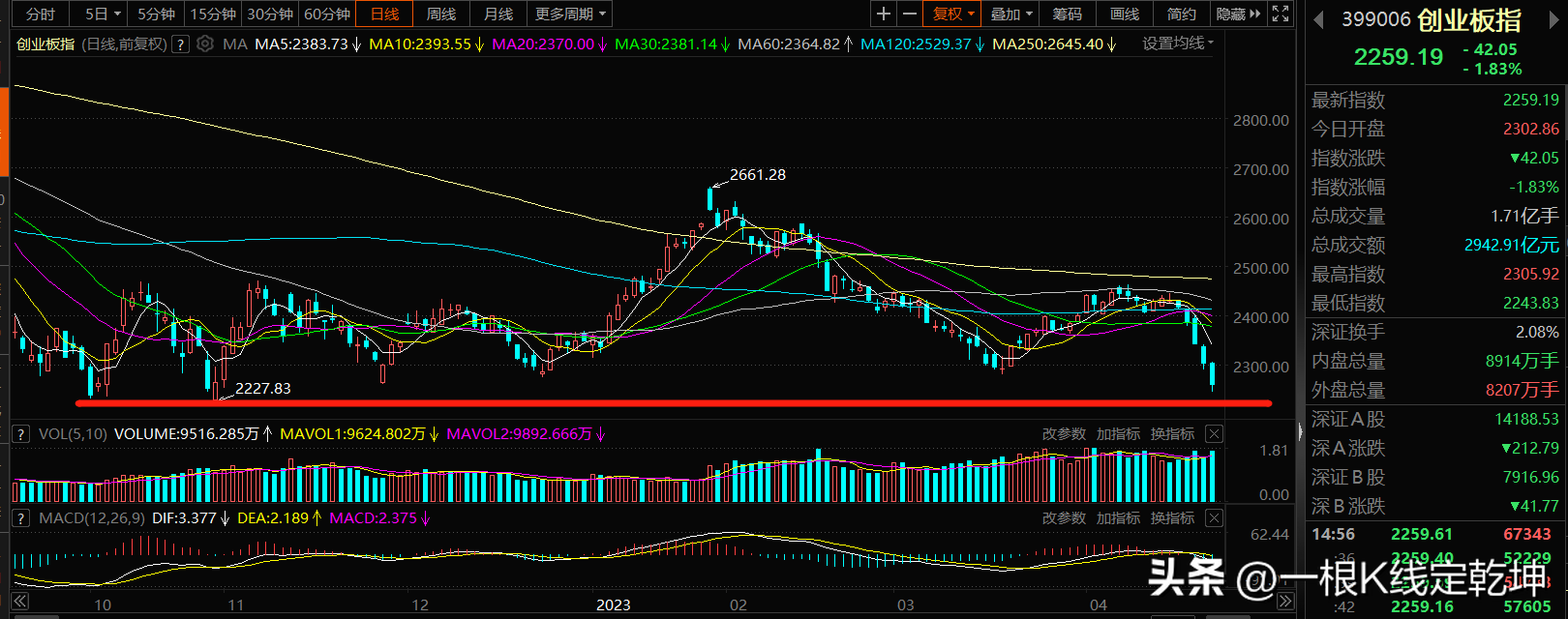The height and width of the screenshot is (619, 1568).
Task: Click the timeline scroll-right double arrow
Action: 1285,603
